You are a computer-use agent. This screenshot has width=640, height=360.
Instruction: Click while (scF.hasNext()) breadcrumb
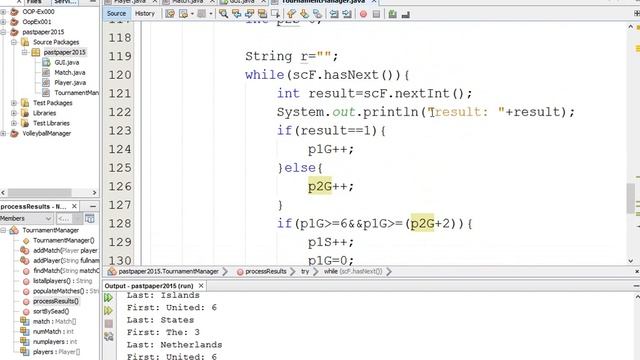point(353,271)
